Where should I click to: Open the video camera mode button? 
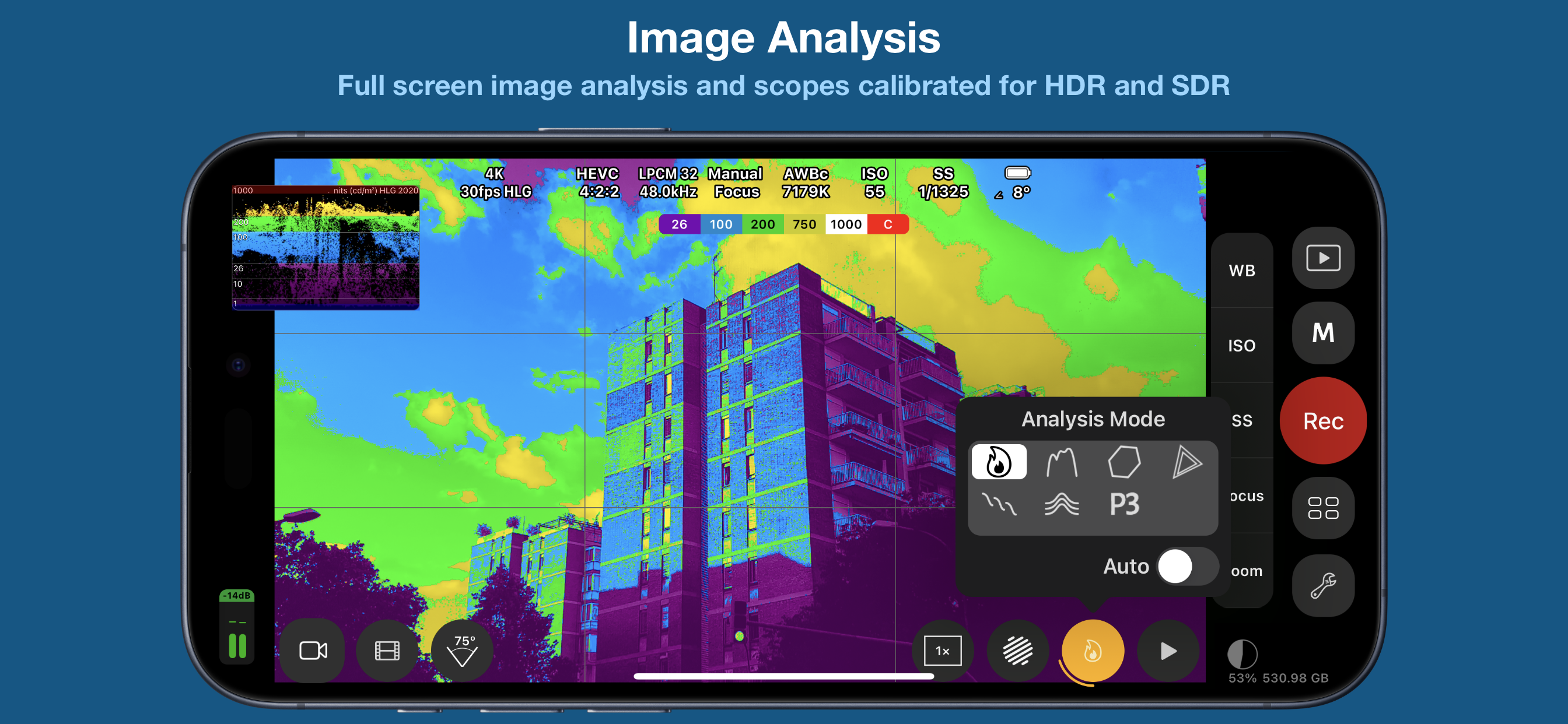click(313, 651)
